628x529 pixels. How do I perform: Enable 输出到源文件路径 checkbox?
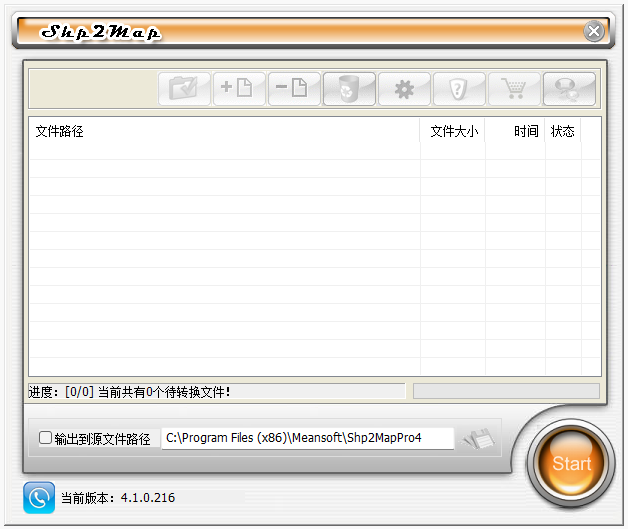pyautogui.click(x=45, y=438)
